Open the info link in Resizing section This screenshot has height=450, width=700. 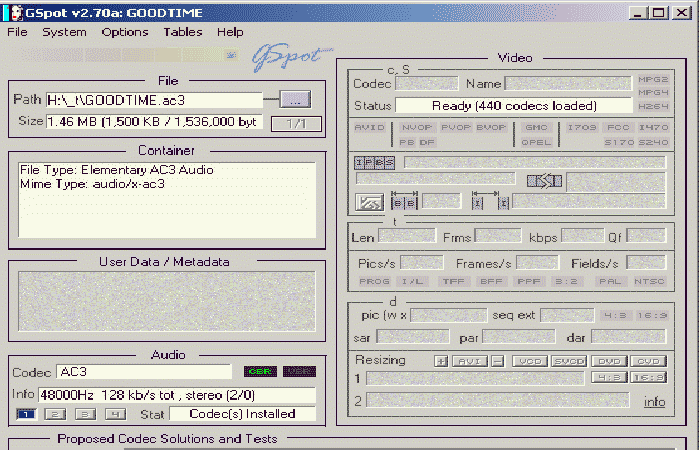pos(654,401)
